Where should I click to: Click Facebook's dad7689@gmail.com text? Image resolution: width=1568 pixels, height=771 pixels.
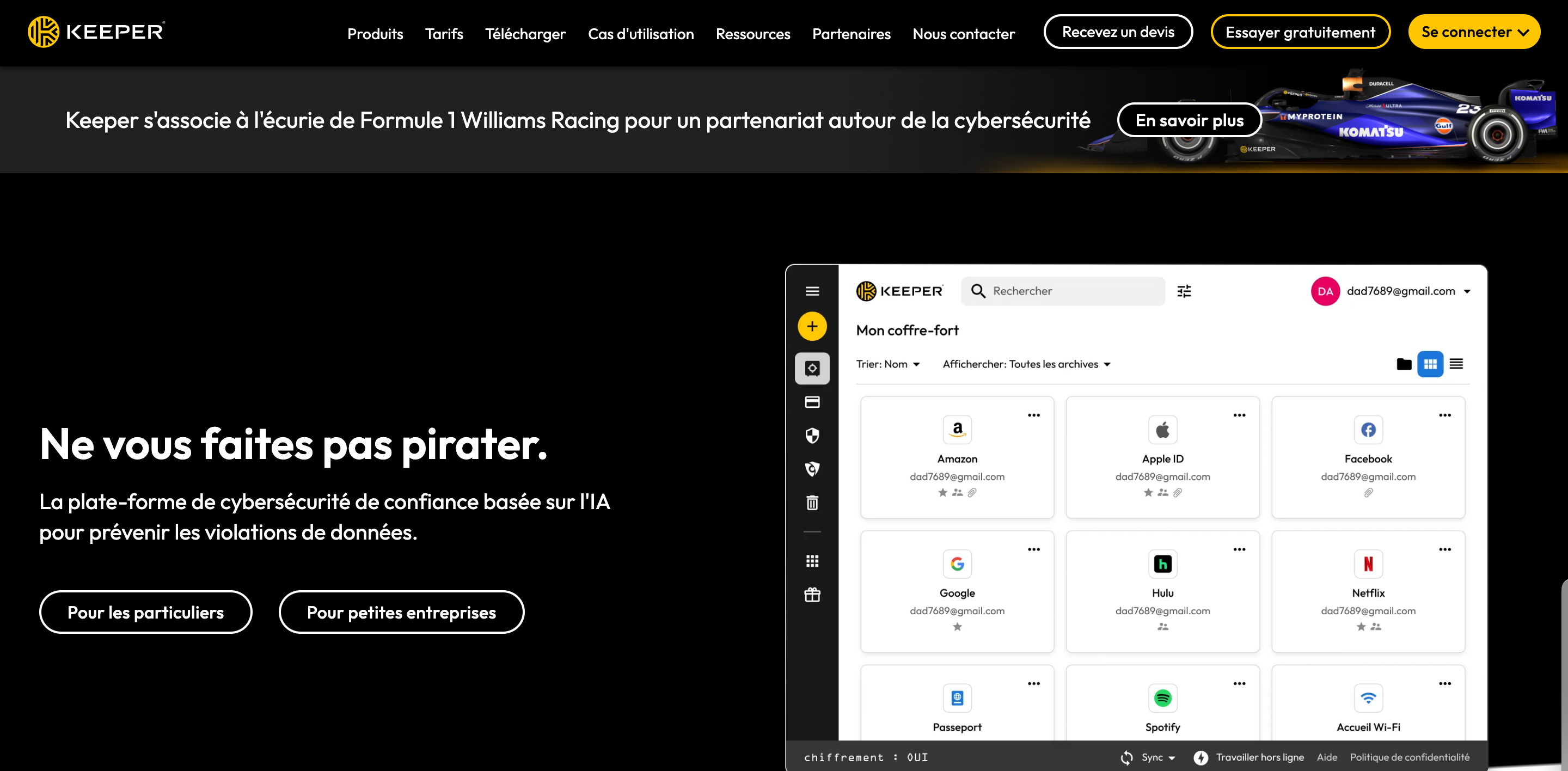[1368, 477]
